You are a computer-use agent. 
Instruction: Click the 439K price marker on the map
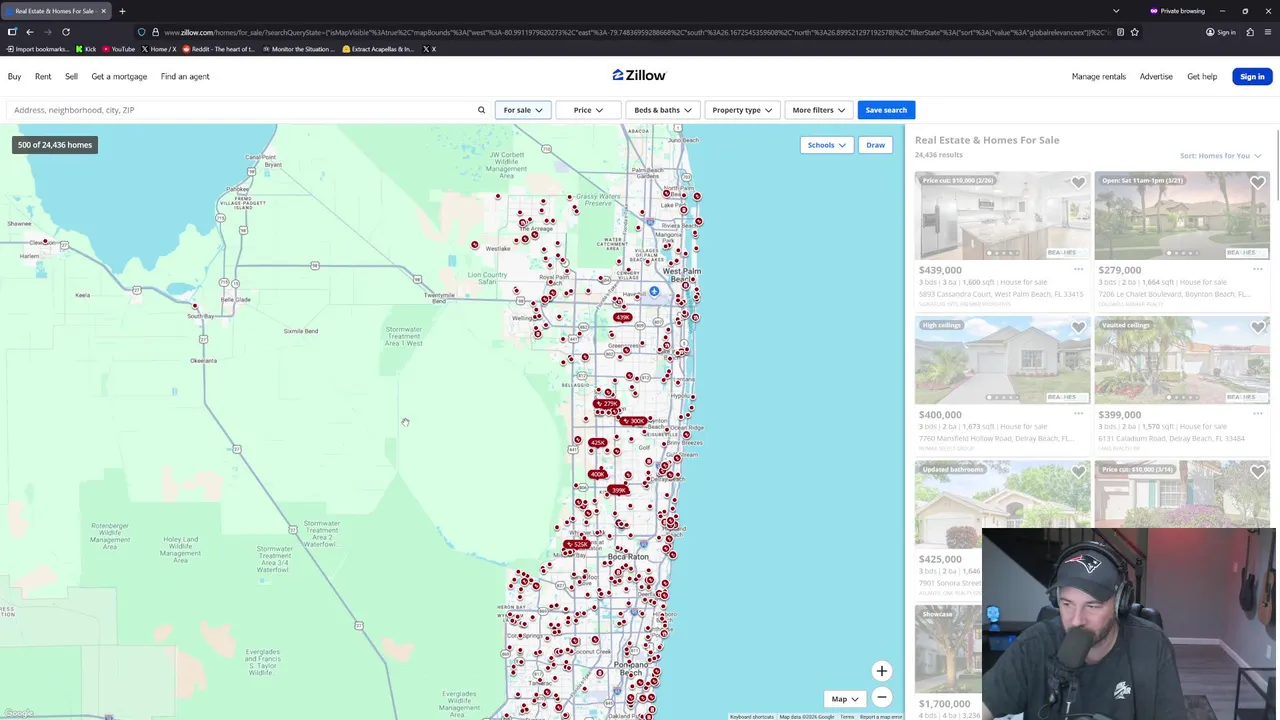click(x=622, y=317)
